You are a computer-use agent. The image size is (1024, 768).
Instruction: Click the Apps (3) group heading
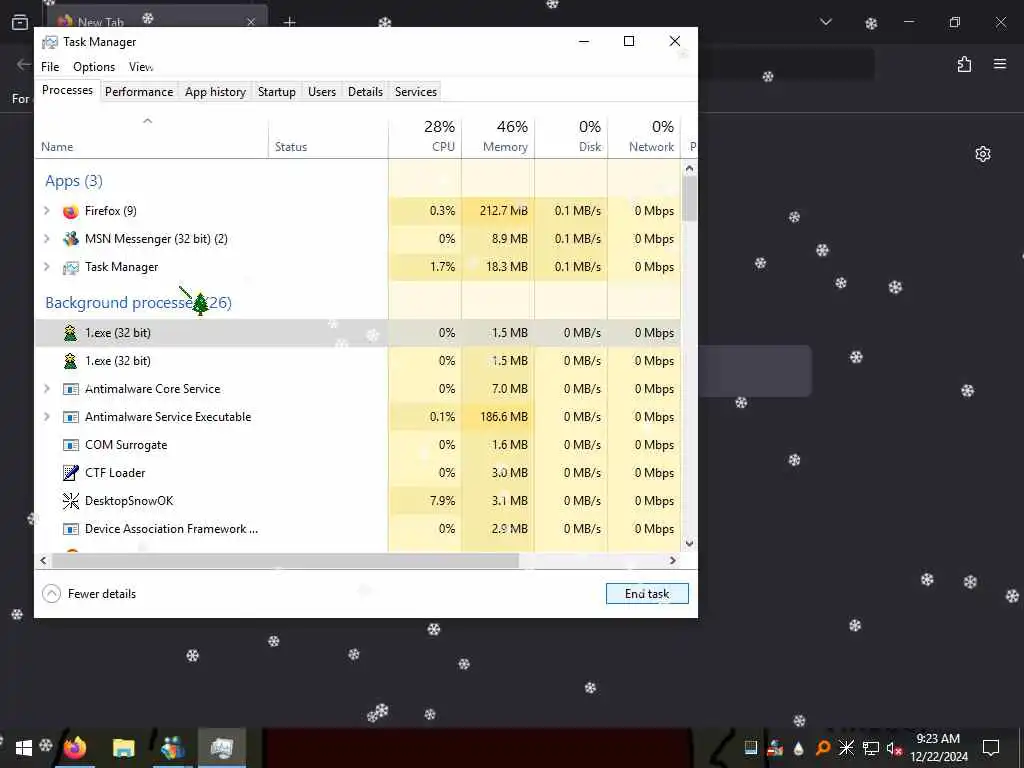[x=74, y=181]
